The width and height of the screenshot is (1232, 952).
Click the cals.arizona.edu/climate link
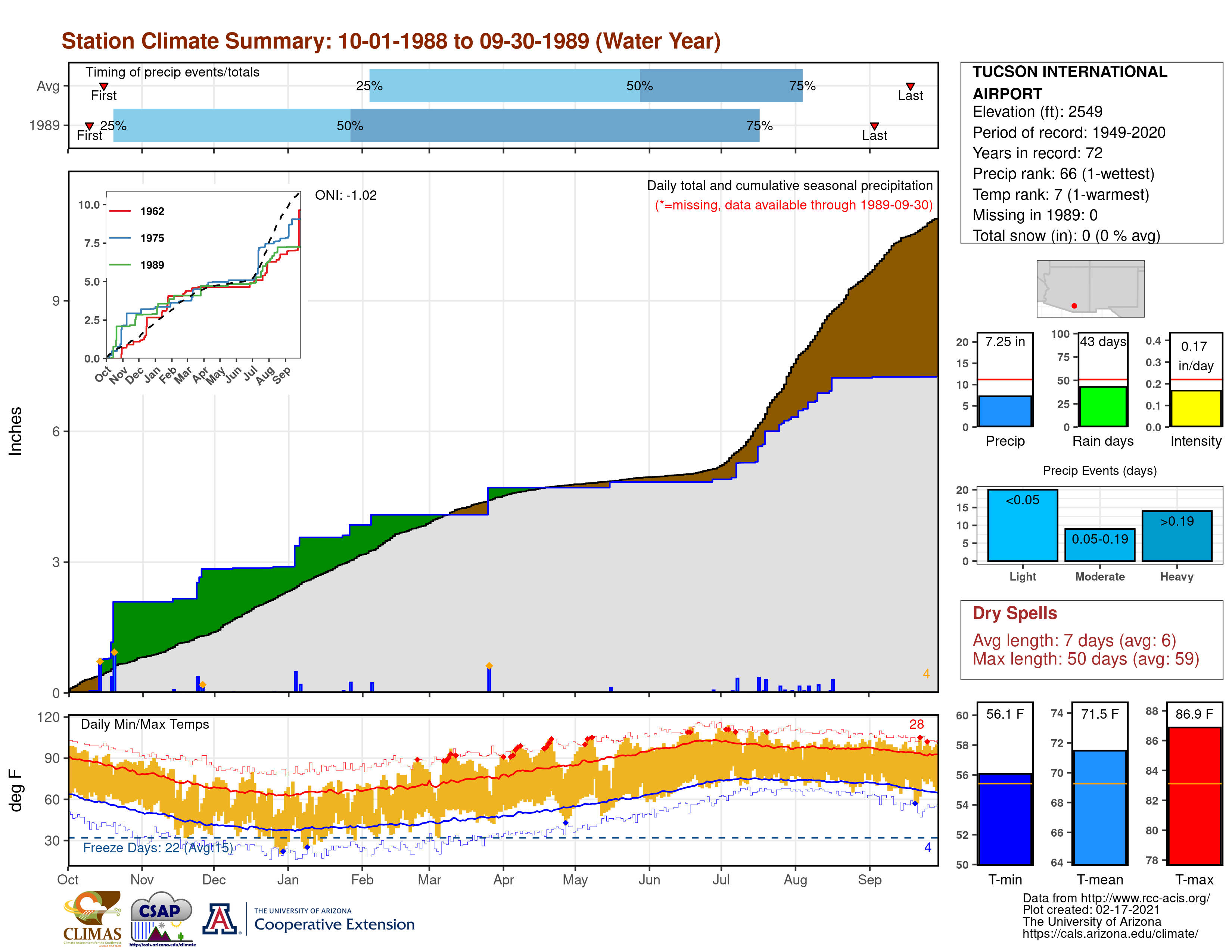1110,933
